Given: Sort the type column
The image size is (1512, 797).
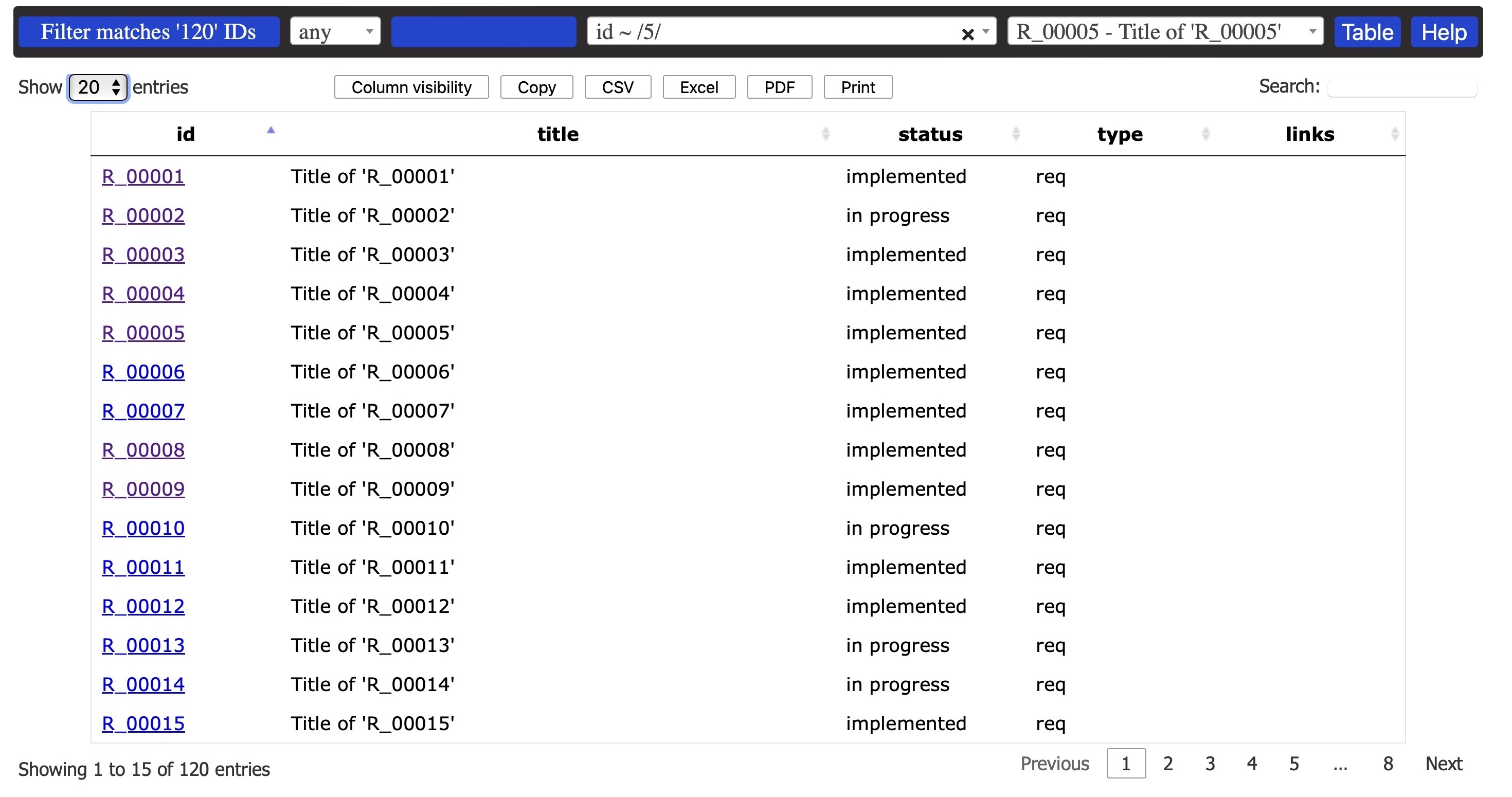Looking at the screenshot, I should click(x=1207, y=134).
